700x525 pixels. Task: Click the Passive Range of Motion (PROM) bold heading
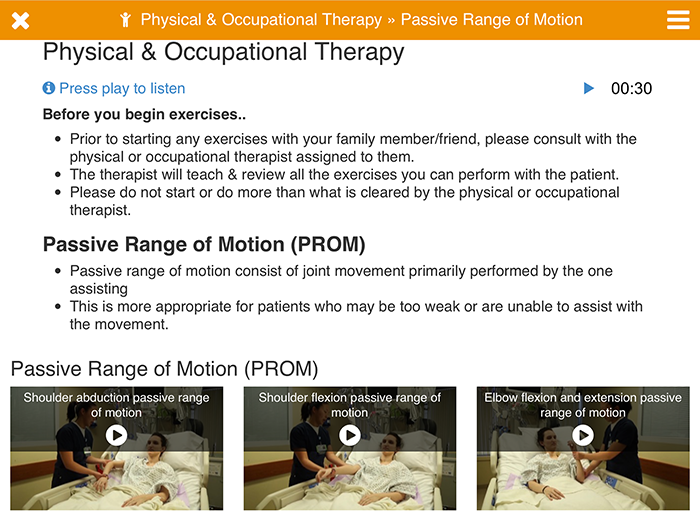click(204, 245)
